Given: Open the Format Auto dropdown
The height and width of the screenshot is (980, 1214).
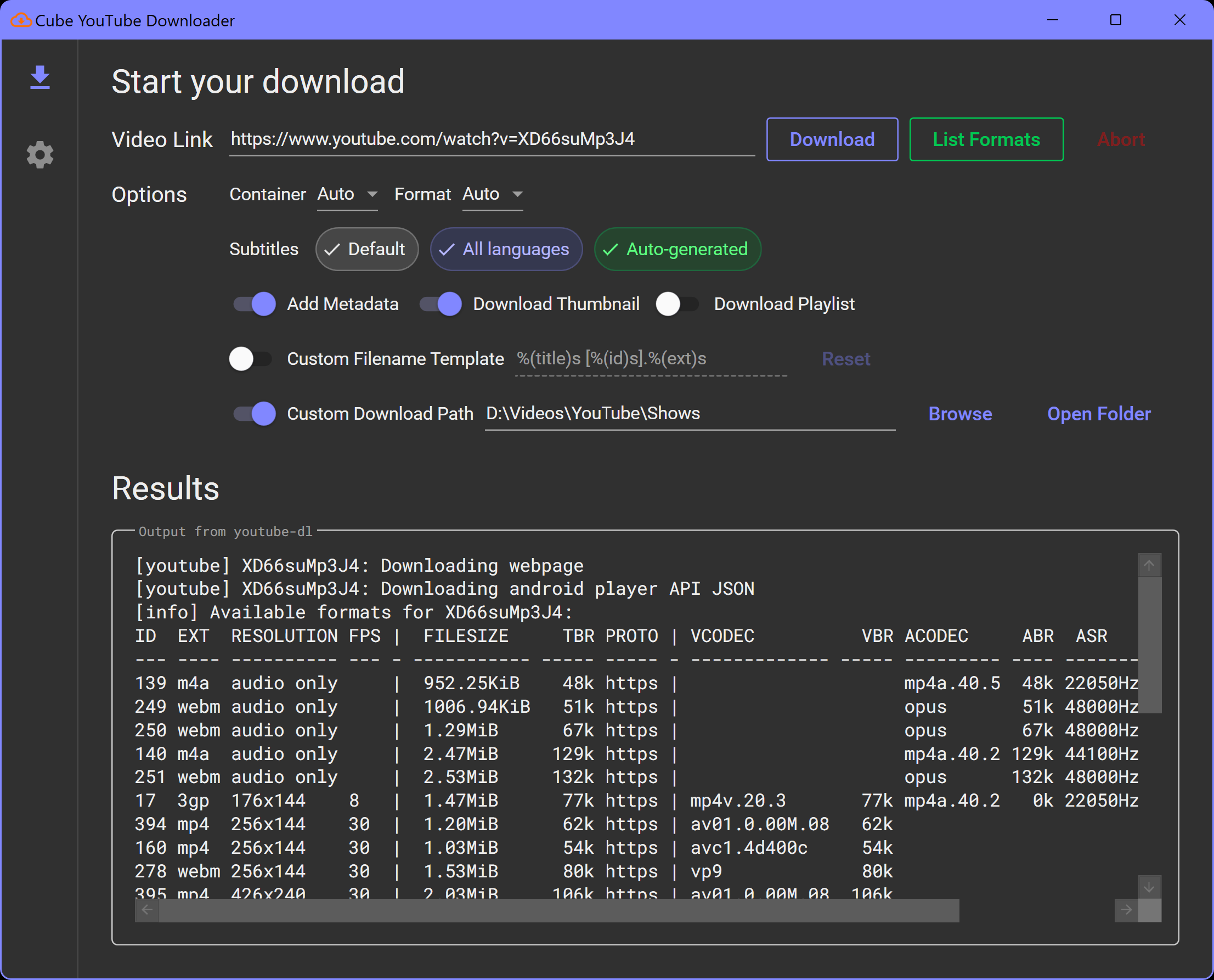Looking at the screenshot, I should [493, 195].
